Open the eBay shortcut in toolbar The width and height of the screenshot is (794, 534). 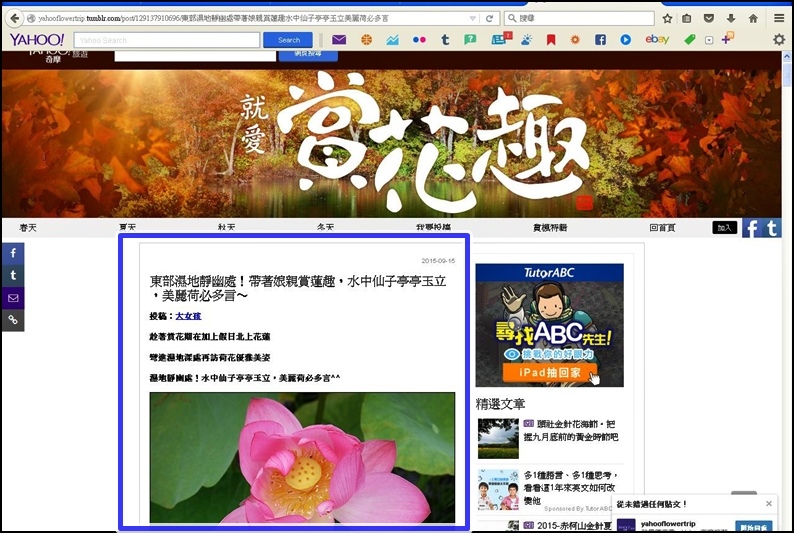pyautogui.click(x=657, y=39)
